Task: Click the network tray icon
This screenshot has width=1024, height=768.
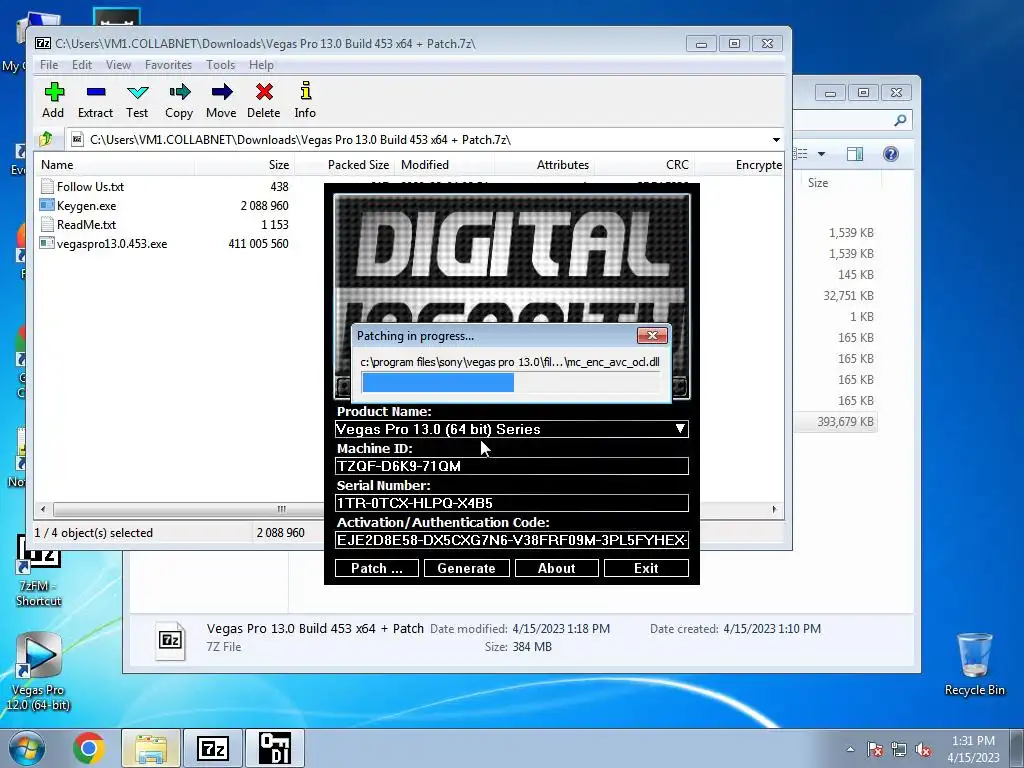Action: point(899,749)
